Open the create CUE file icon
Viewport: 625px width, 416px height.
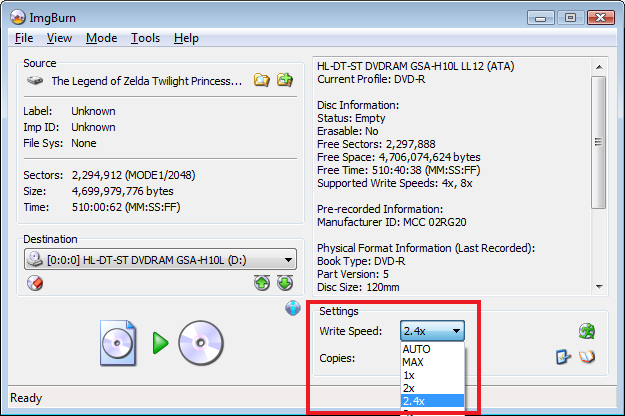(285, 80)
